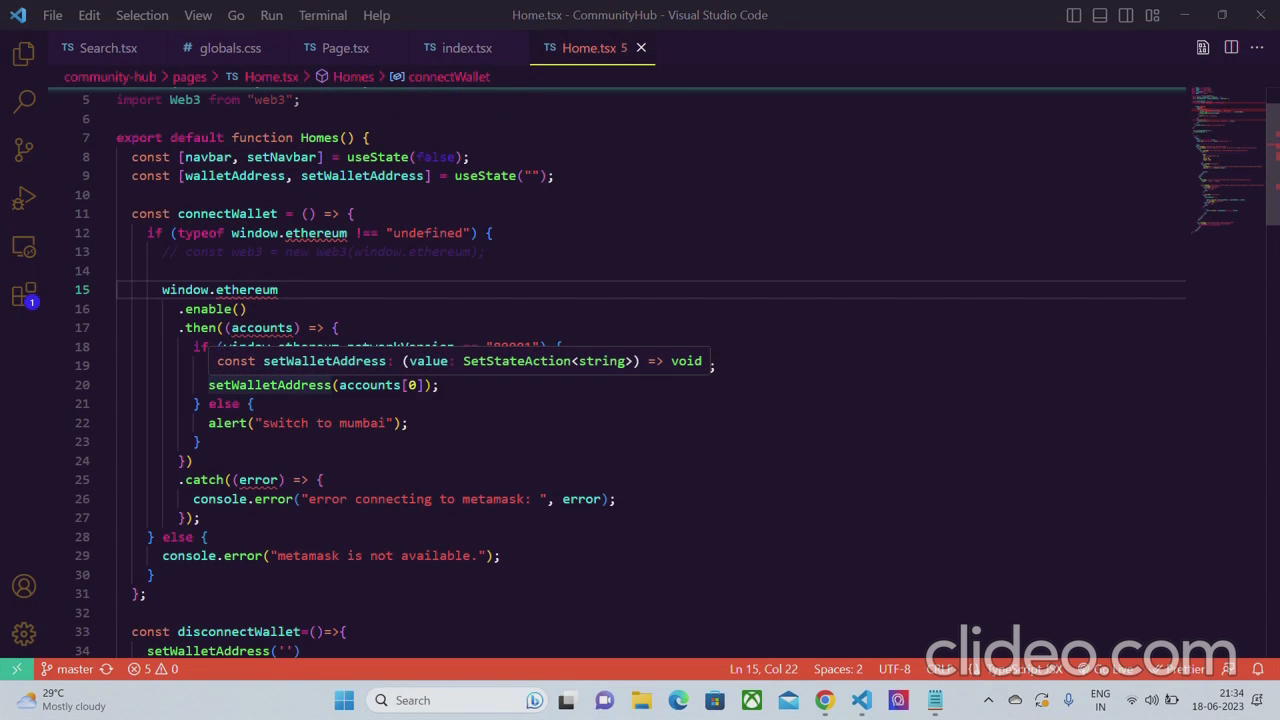Click alert("switch to mumbai") on line 22
Image resolution: width=1280 pixels, height=720 pixels.
point(308,423)
